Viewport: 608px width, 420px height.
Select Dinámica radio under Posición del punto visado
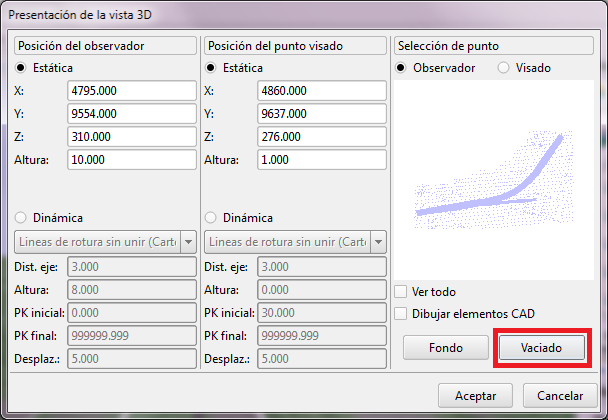(x=211, y=218)
